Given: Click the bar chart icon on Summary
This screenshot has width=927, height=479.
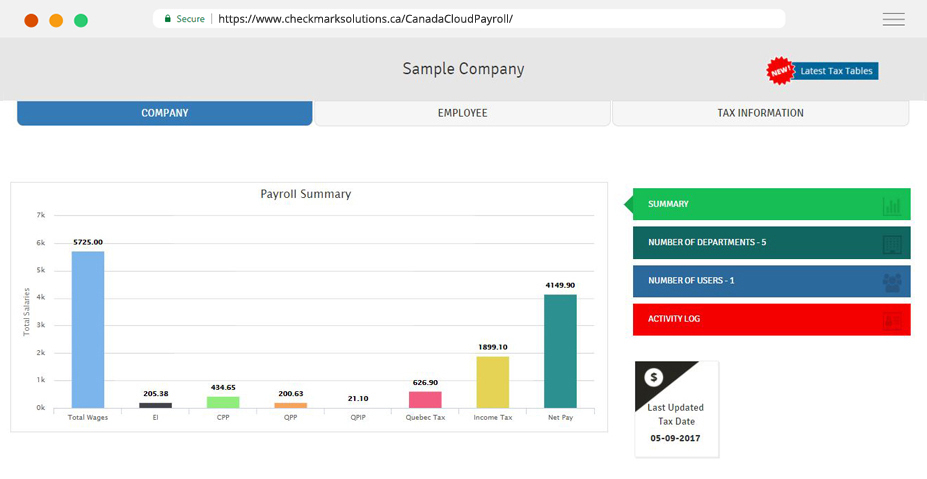Looking at the screenshot, I should tap(891, 206).
